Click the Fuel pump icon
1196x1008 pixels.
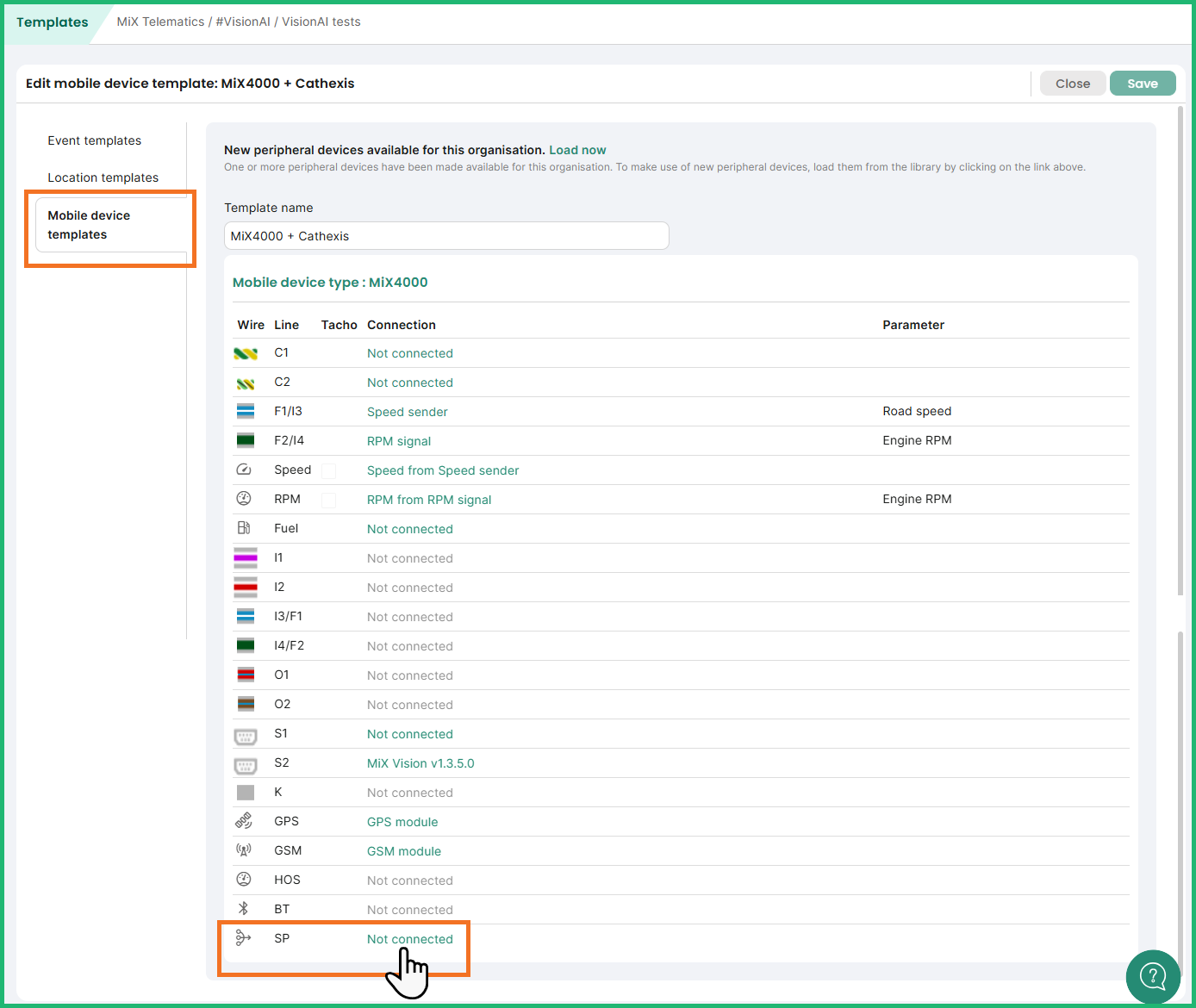pyautogui.click(x=244, y=528)
